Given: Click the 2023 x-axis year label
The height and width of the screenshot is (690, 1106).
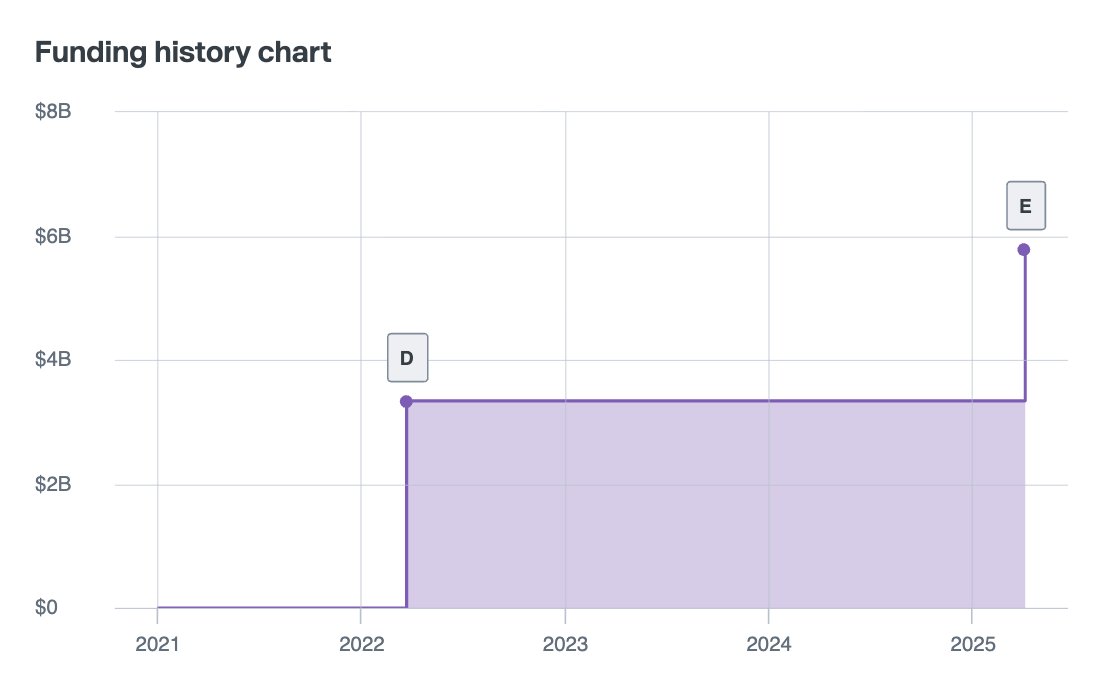Looking at the screenshot, I should [x=565, y=644].
